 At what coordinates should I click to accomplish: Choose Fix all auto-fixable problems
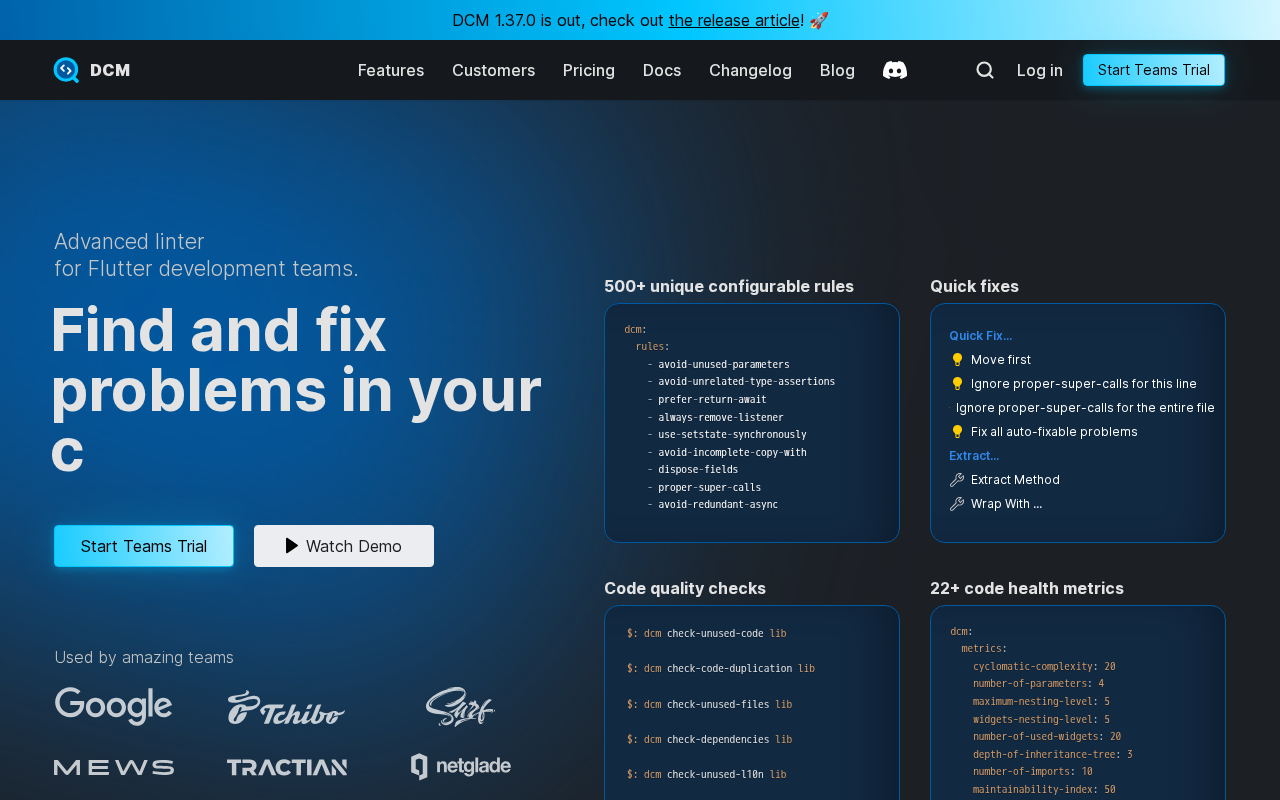point(1054,432)
